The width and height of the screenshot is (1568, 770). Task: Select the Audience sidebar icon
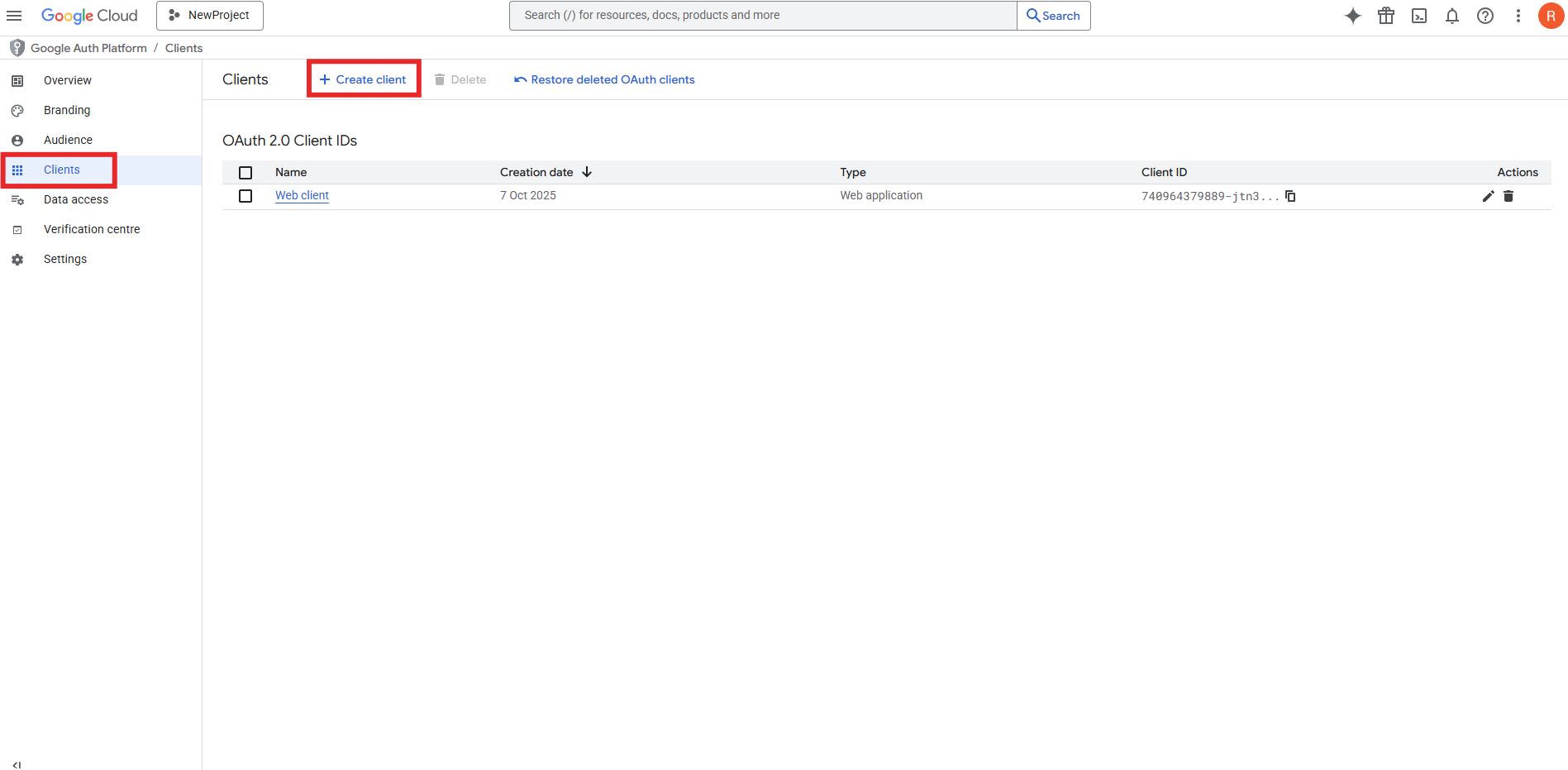[17, 140]
